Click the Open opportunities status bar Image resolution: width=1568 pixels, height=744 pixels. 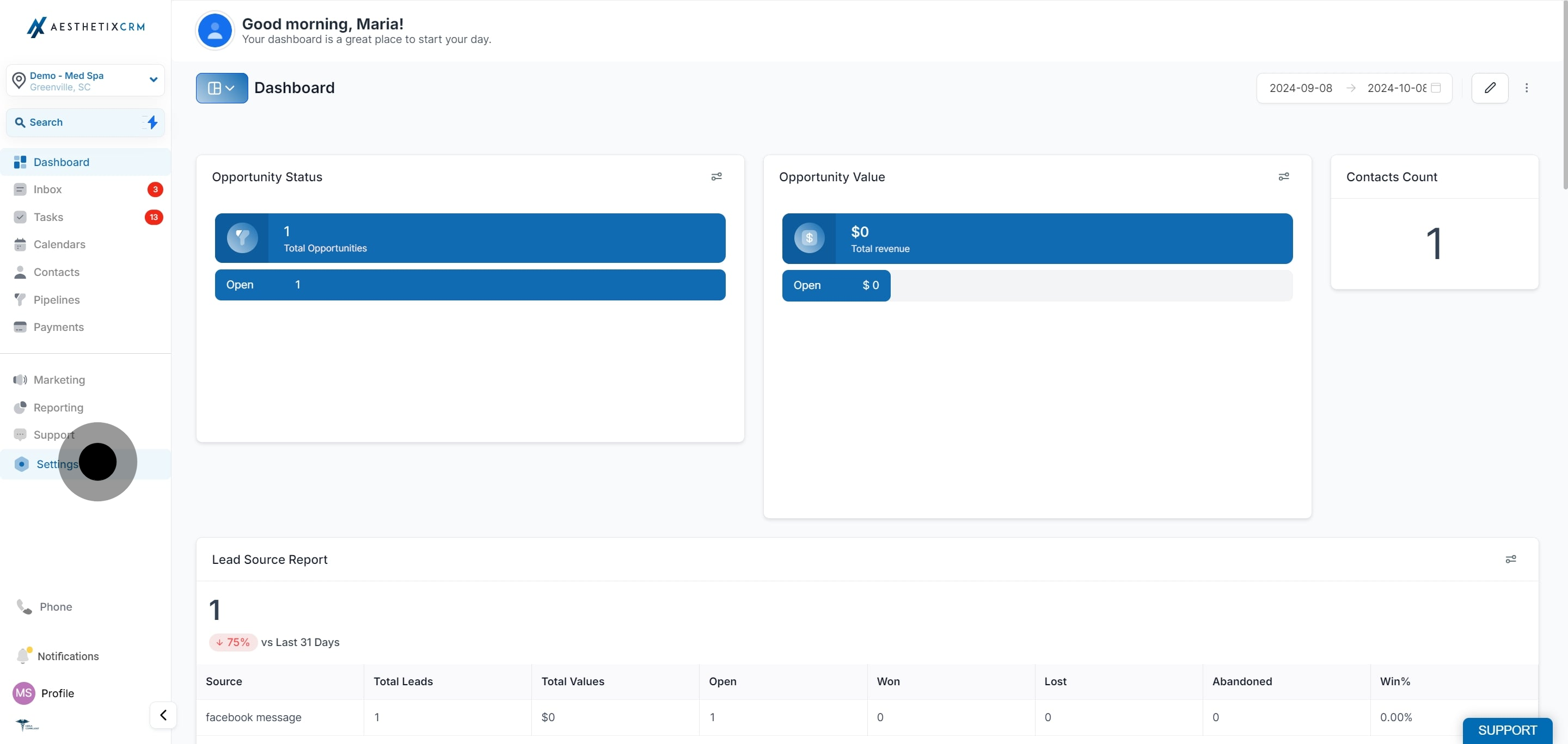point(470,285)
